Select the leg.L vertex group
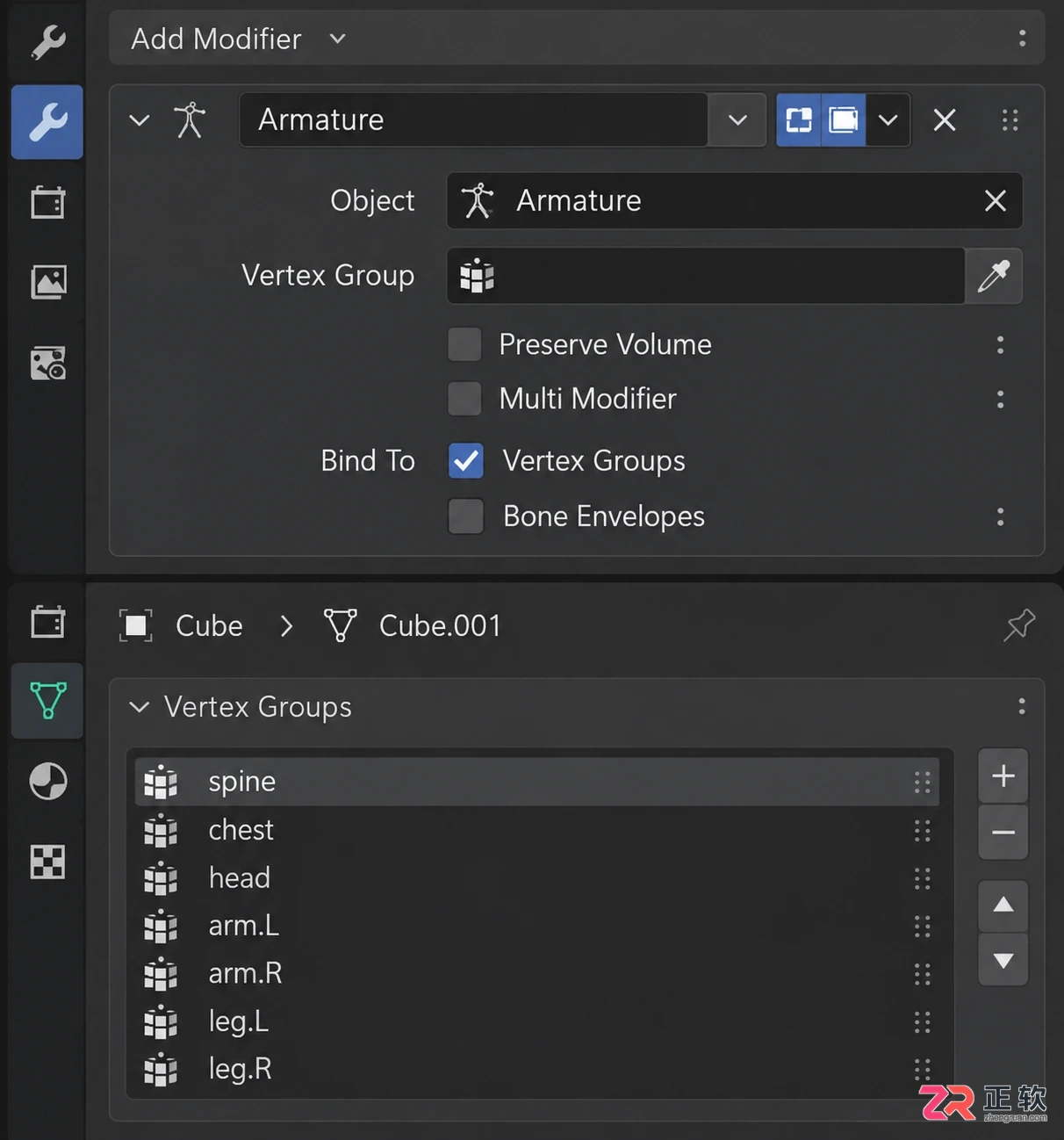The height and width of the screenshot is (1140, 1064). 537,1021
